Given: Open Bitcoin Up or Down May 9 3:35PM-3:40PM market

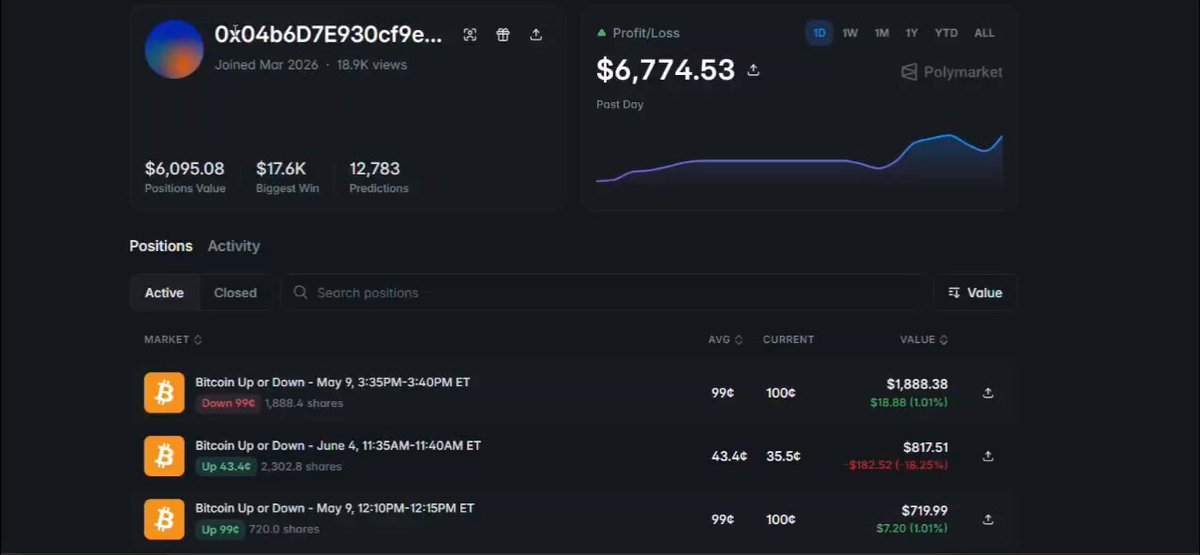Looking at the screenshot, I should pyautogui.click(x=333, y=382).
